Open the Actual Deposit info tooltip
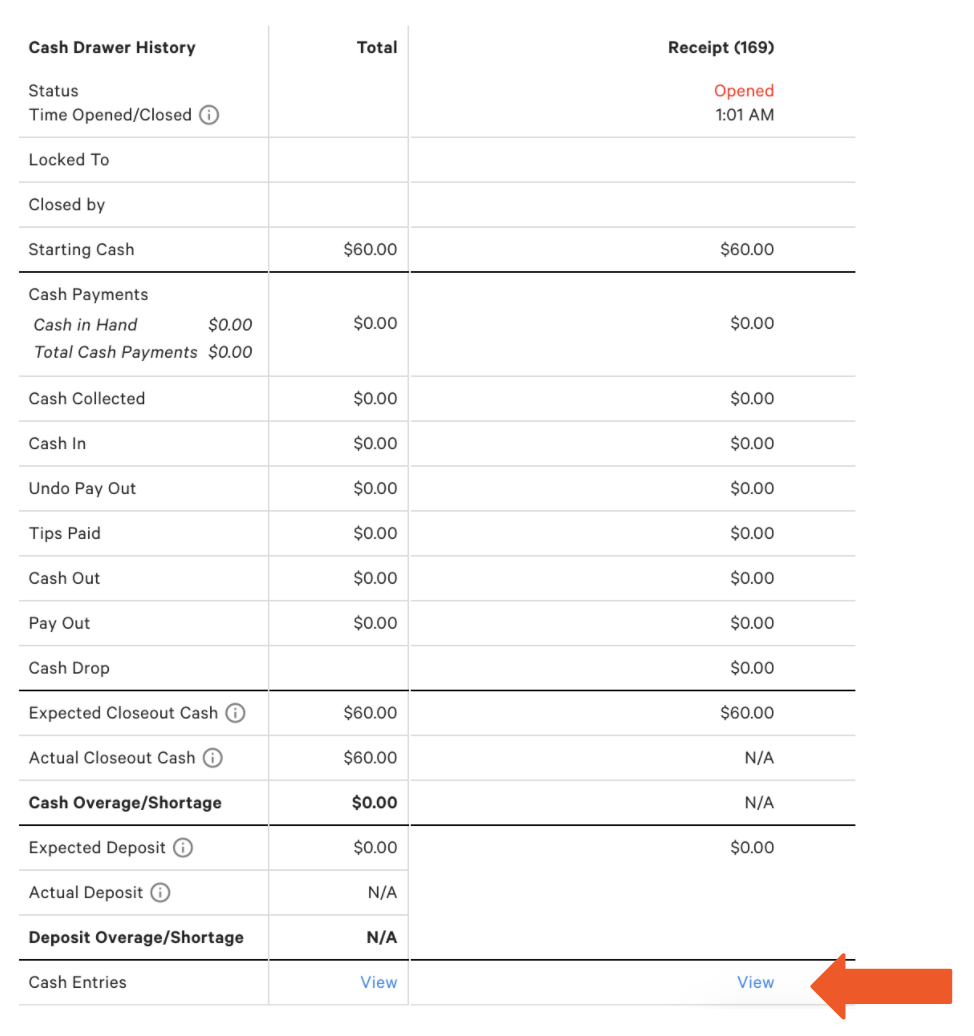Screen dimensions: 974x1036 pos(162,892)
